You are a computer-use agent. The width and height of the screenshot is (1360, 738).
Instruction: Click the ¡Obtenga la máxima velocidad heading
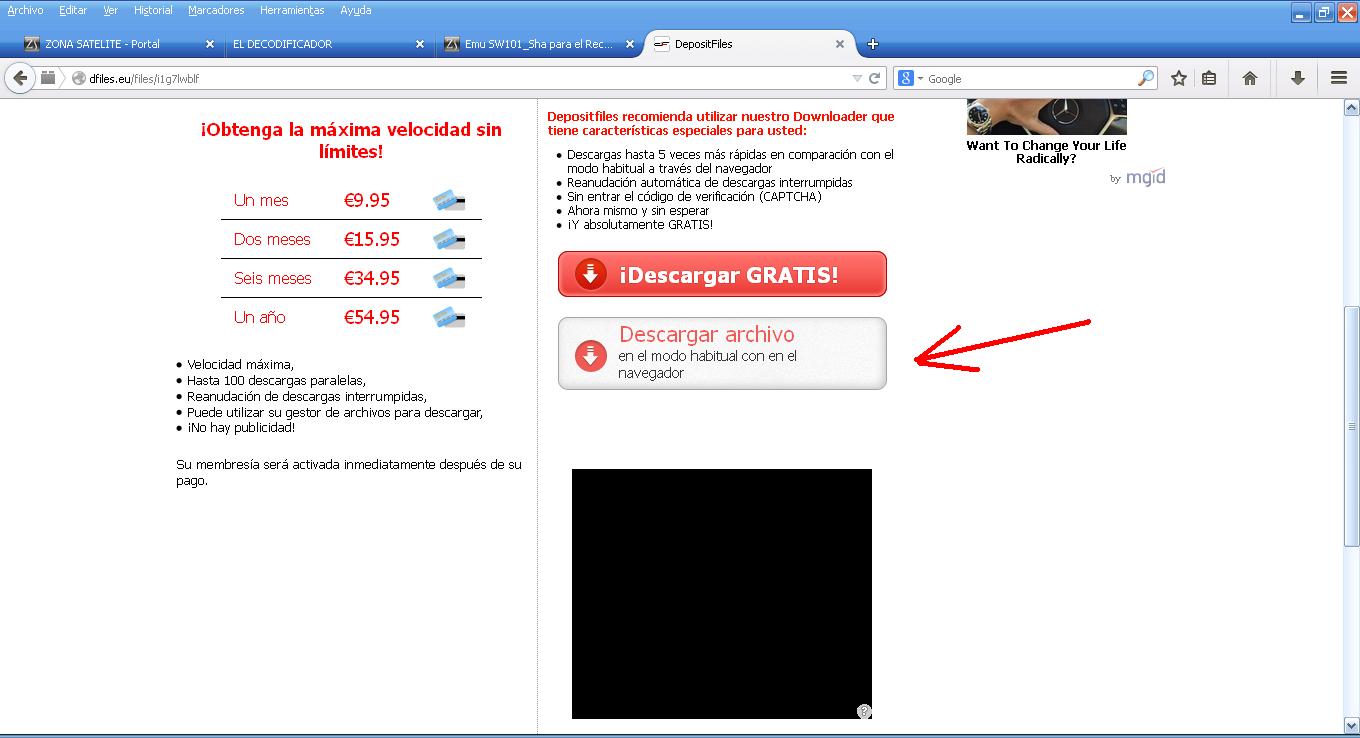pos(351,140)
